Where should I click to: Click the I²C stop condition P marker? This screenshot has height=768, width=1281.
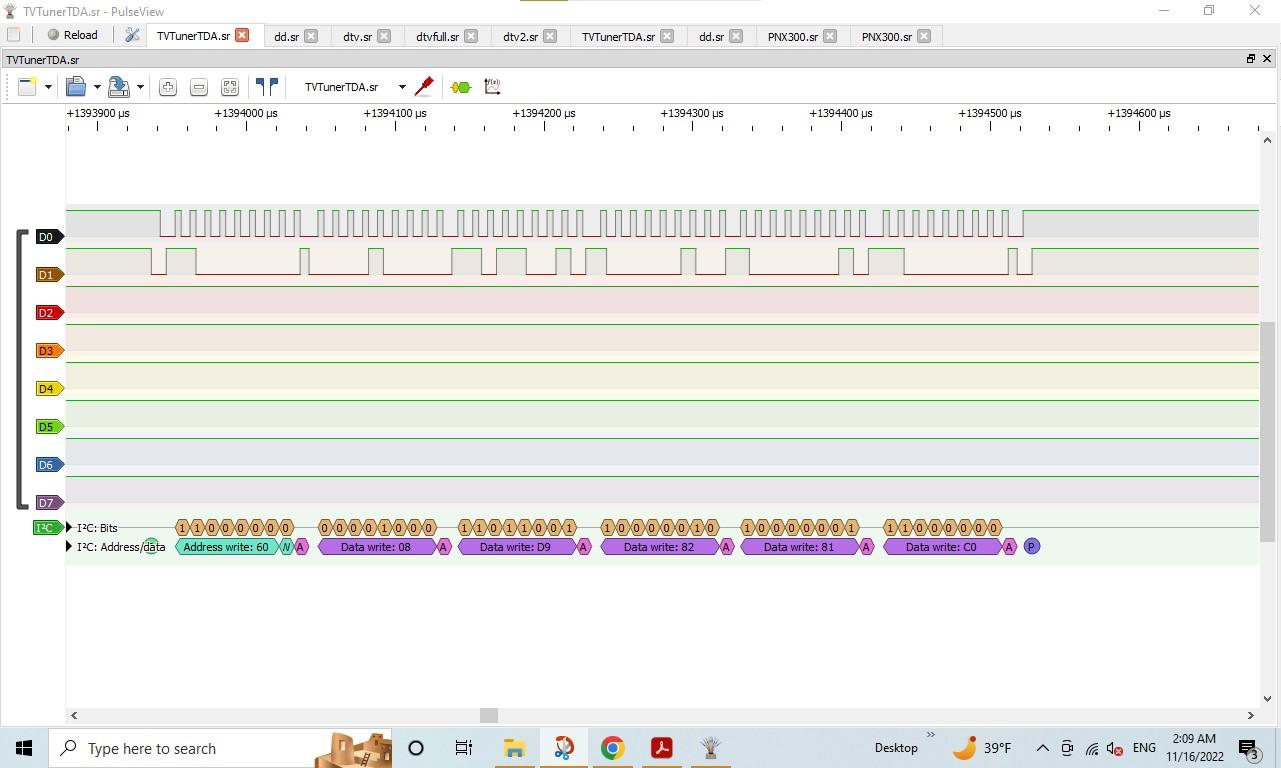pyautogui.click(x=1032, y=547)
